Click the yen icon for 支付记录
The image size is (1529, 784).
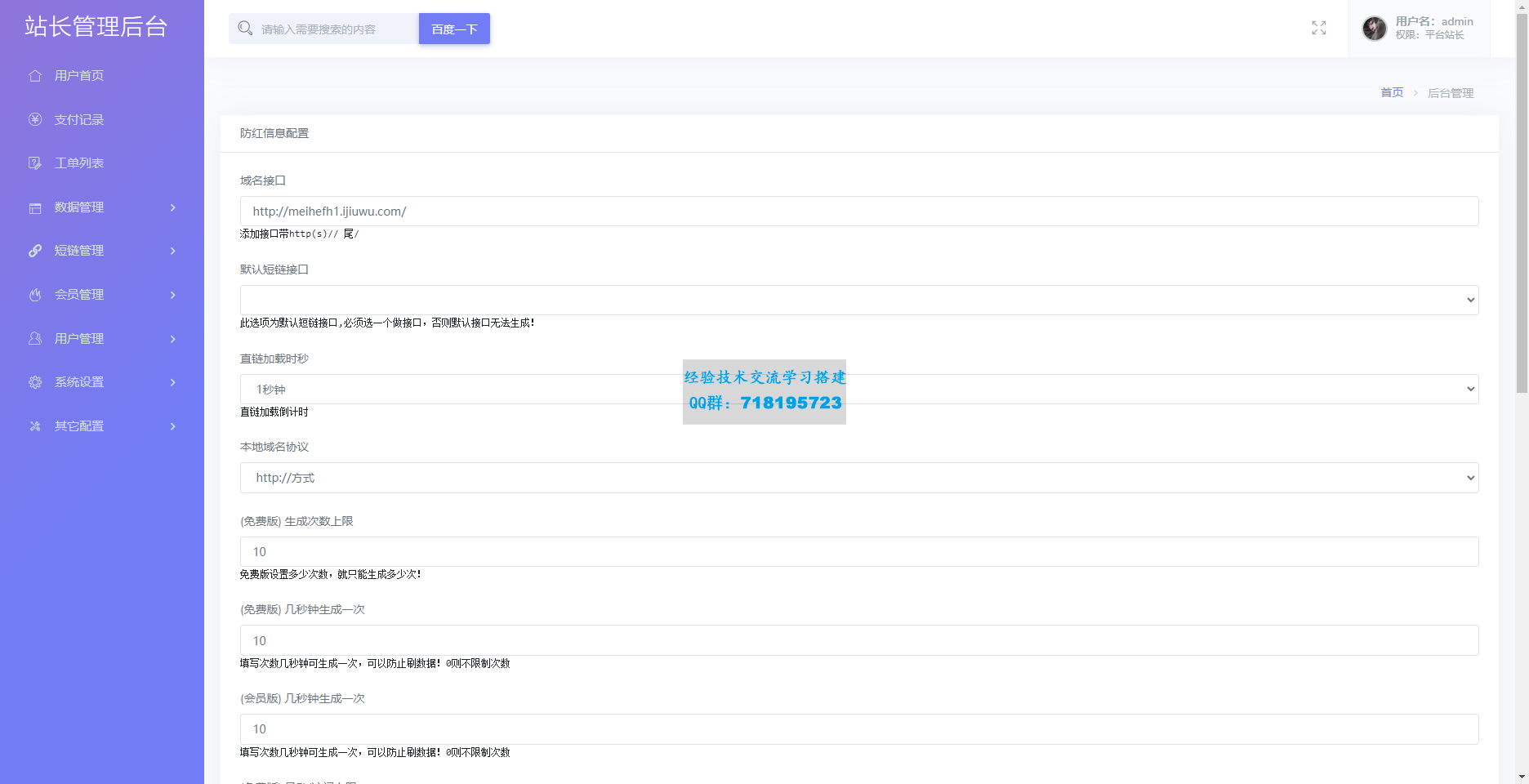point(35,120)
